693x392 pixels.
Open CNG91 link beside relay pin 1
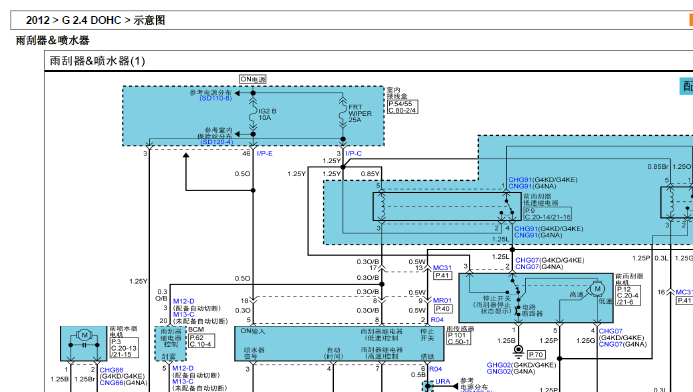[x=520, y=186]
